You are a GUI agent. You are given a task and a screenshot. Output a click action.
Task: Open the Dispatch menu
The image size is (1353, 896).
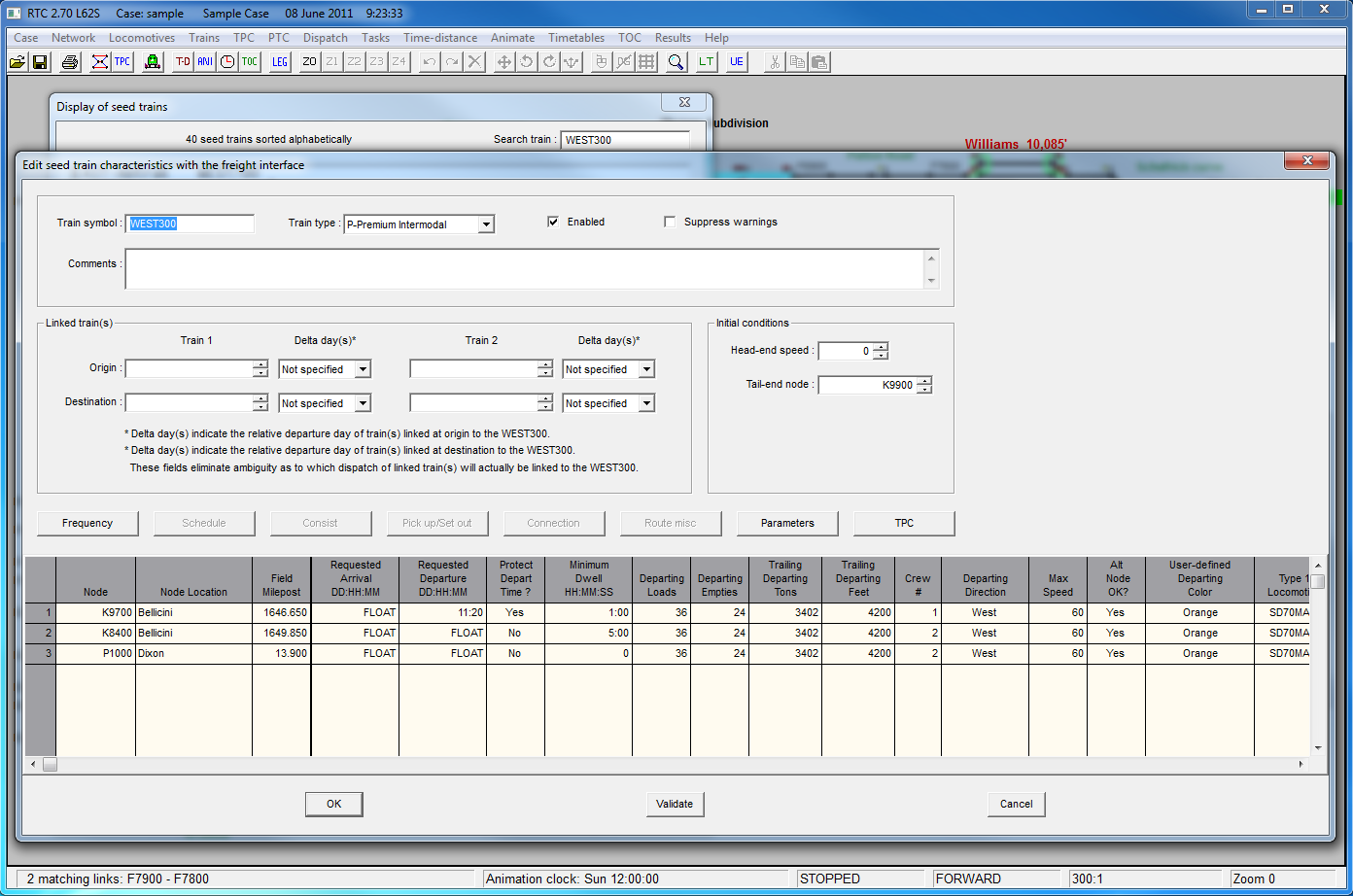coord(325,38)
